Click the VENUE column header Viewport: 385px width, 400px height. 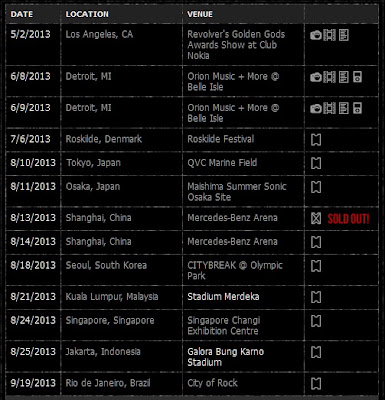[x=200, y=14]
